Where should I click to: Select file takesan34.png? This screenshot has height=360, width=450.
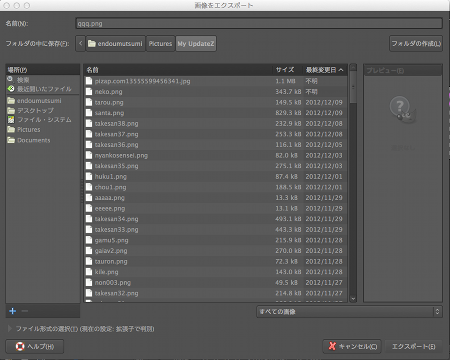pyautogui.click(x=216, y=219)
